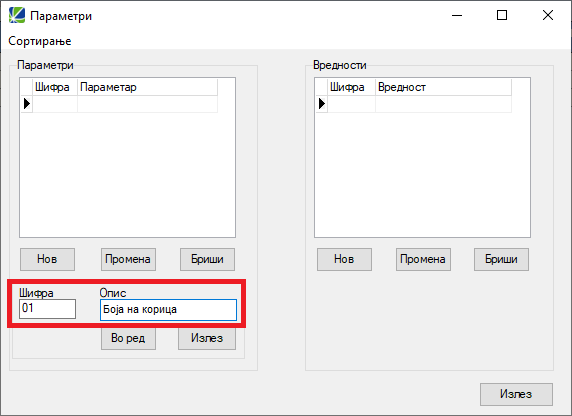Viewport: 572px width, 416px height.
Task: Click the application icon in title bar
Action: (x=17, y=15)
